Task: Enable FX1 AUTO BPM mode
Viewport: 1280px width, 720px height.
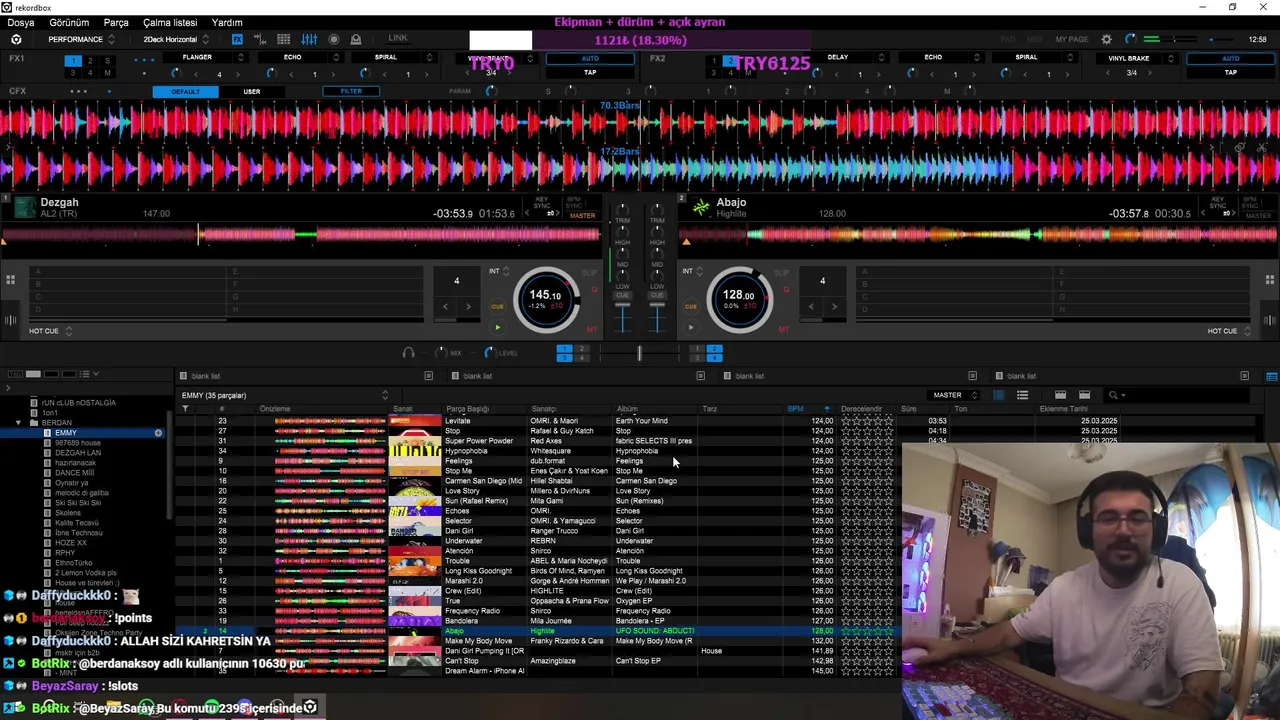Action: 590,58
